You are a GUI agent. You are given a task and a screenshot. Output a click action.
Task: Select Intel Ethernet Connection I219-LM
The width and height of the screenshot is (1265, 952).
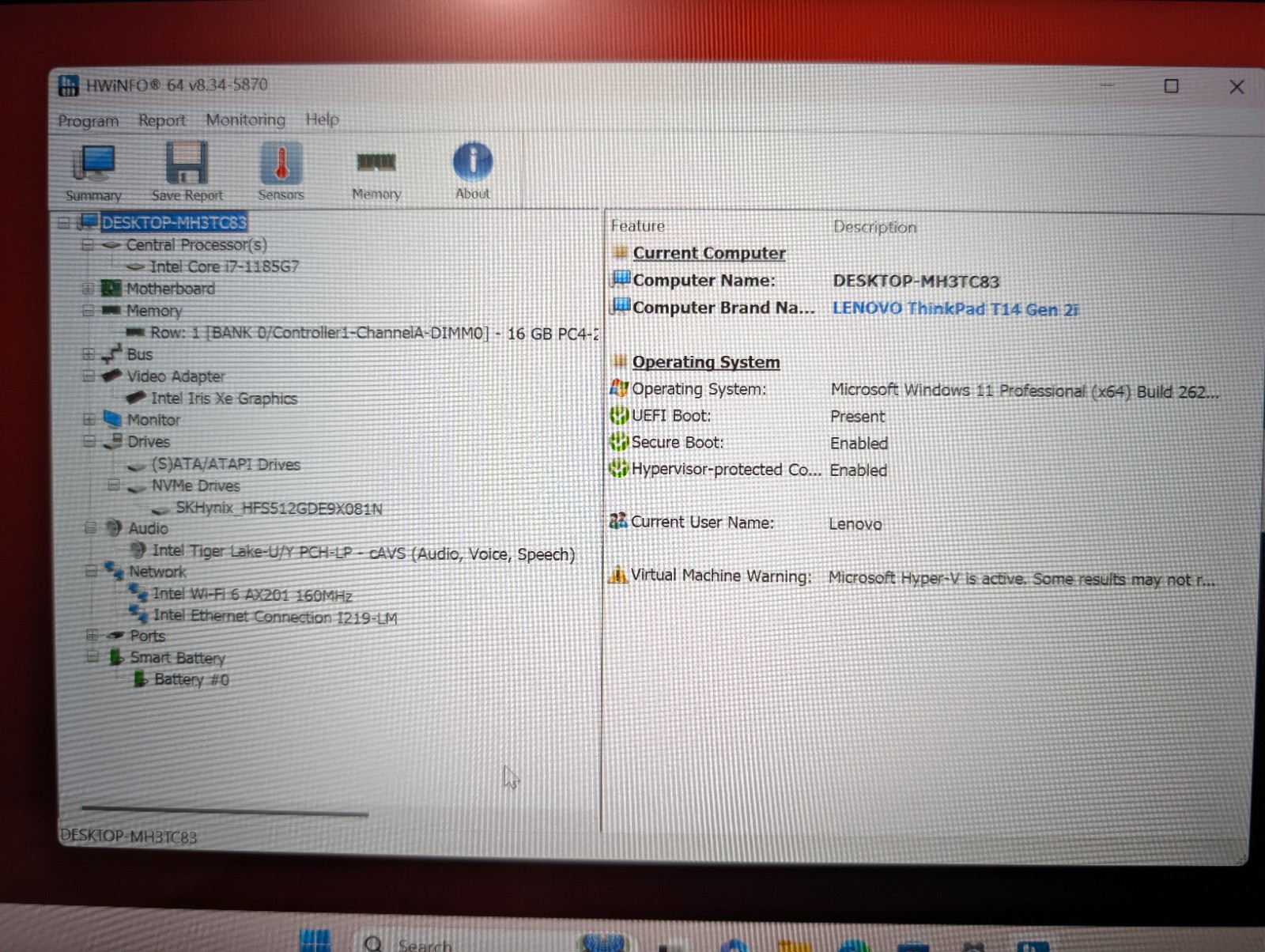pyautogui.click(x=275, y=616)
